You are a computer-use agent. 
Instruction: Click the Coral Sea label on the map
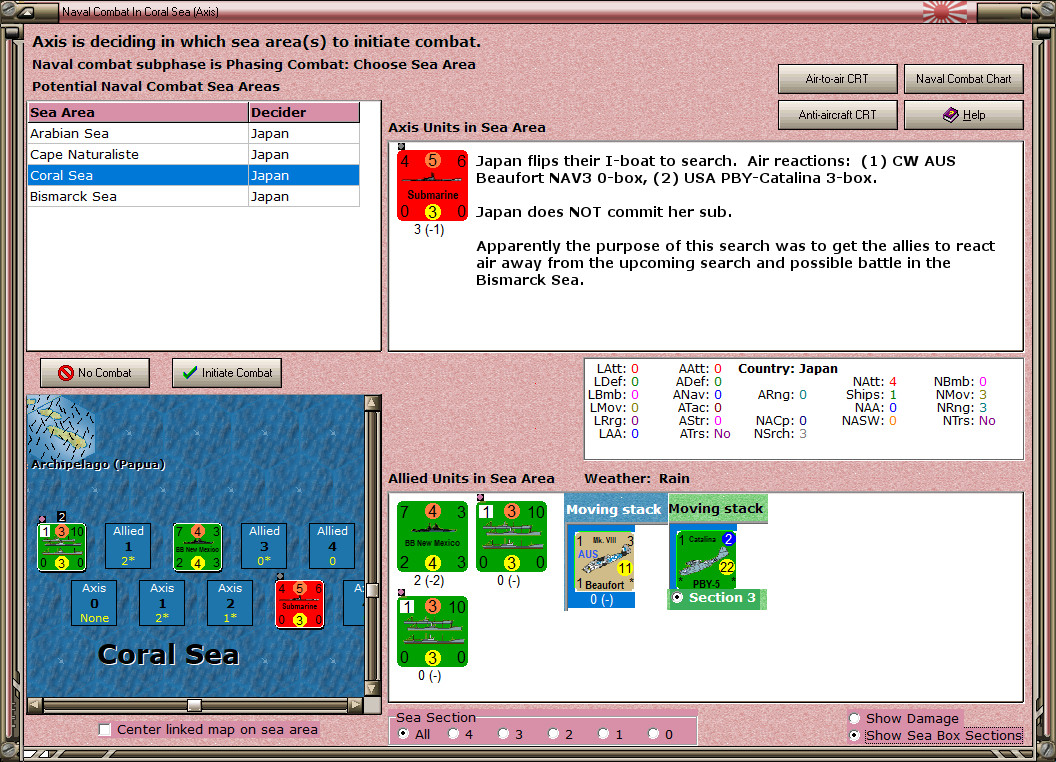(x=168, y=654)
